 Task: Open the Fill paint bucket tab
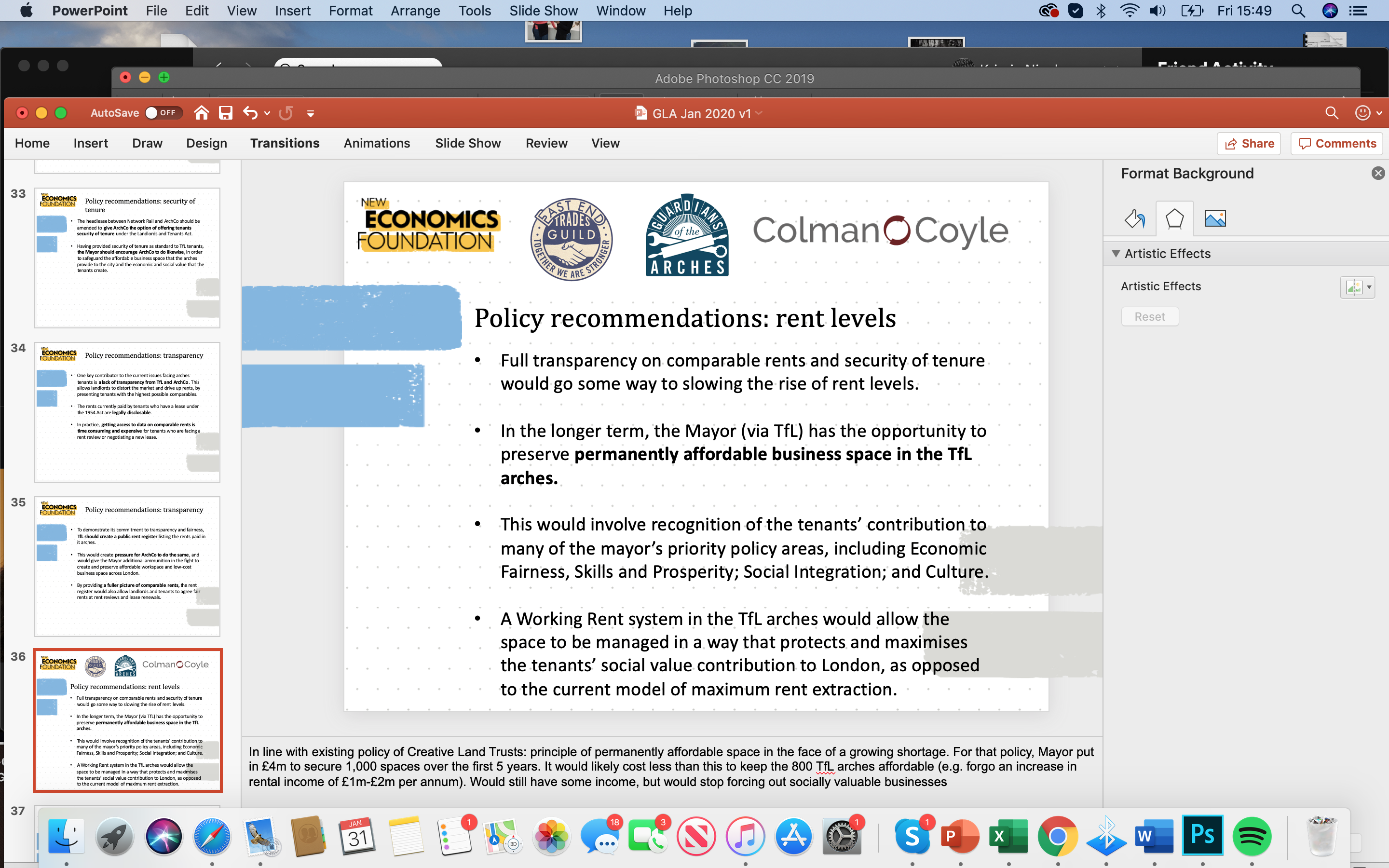1134,219
